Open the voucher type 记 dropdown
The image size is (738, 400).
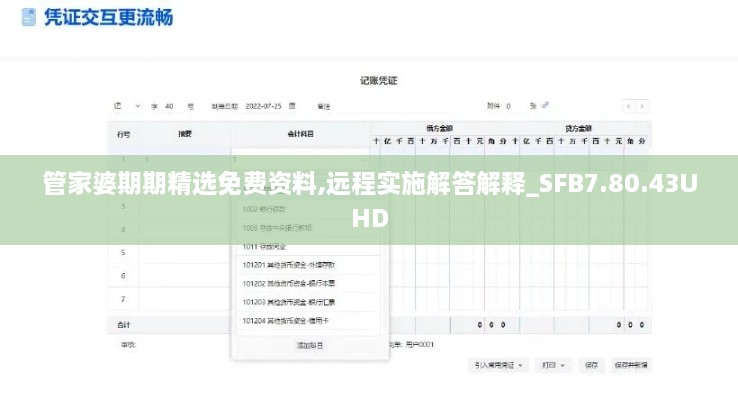coord(127,106)
